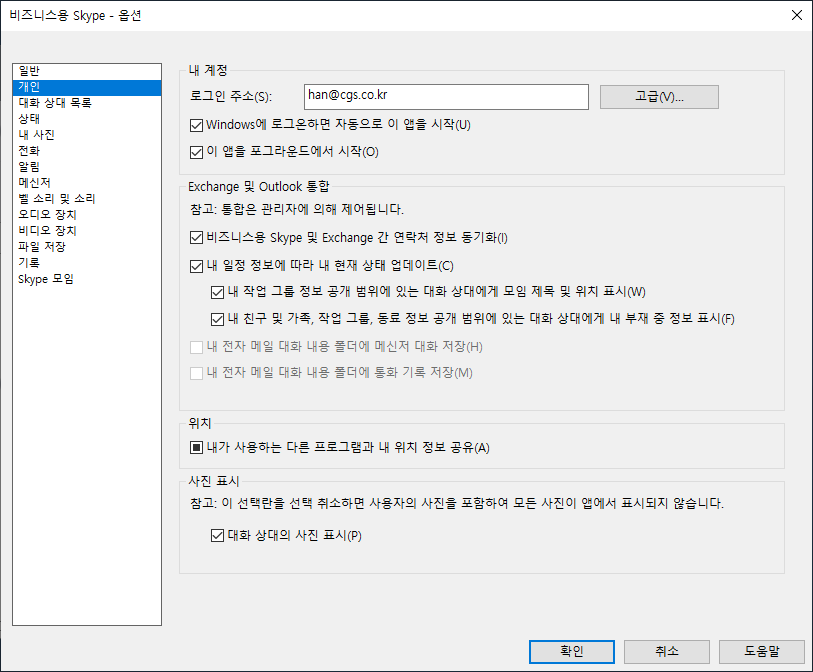Click the 고급(V)... button

tap(659, 97)
